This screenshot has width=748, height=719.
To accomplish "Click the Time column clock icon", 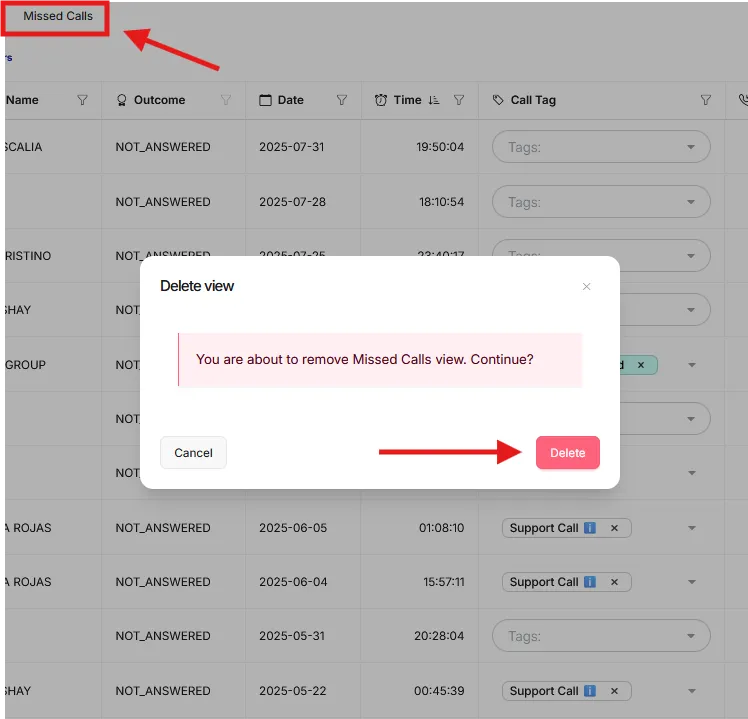I will click(381, 100).
